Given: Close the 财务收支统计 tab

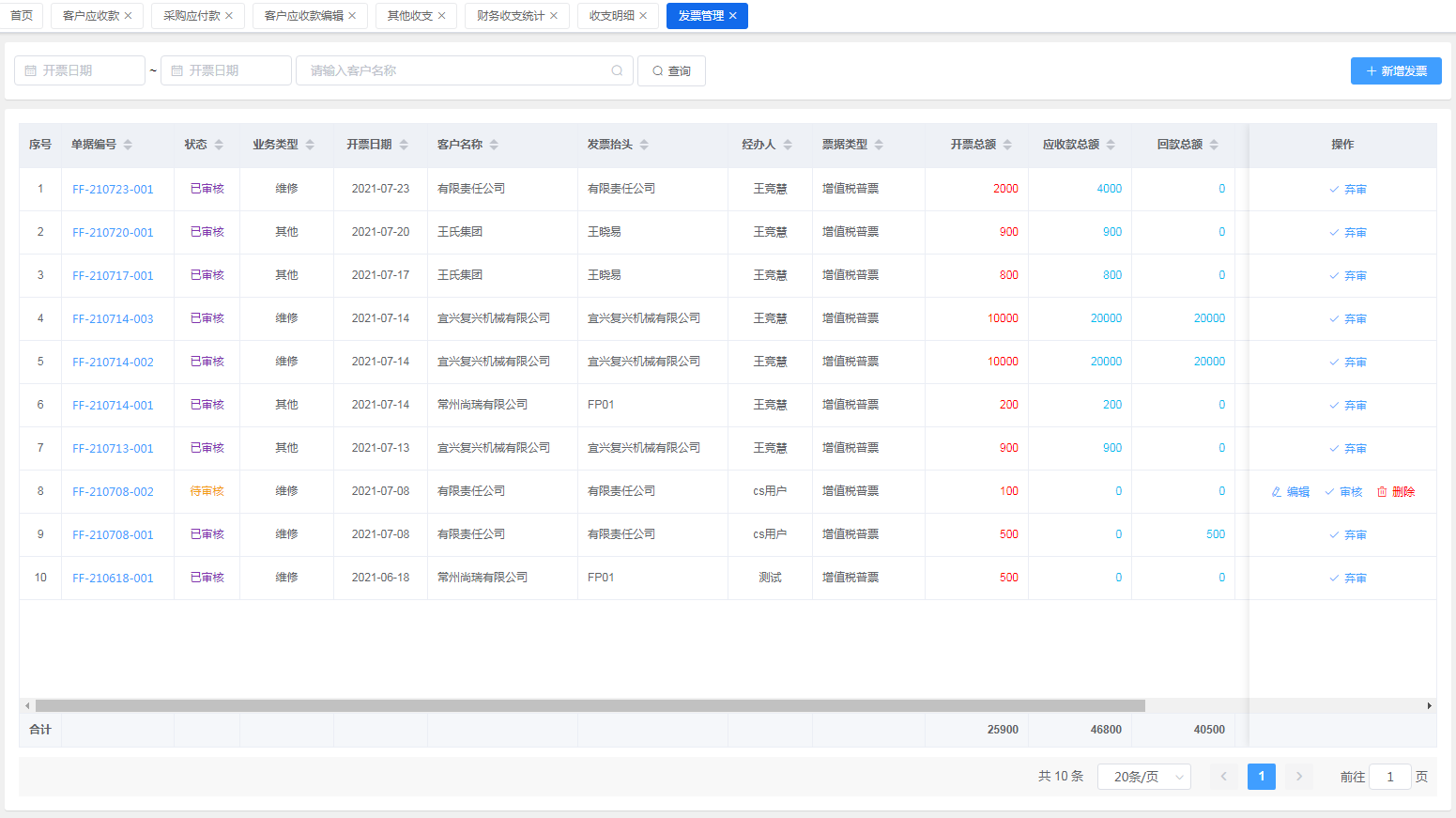Looking at the screenshot, I should pos(554,16).
